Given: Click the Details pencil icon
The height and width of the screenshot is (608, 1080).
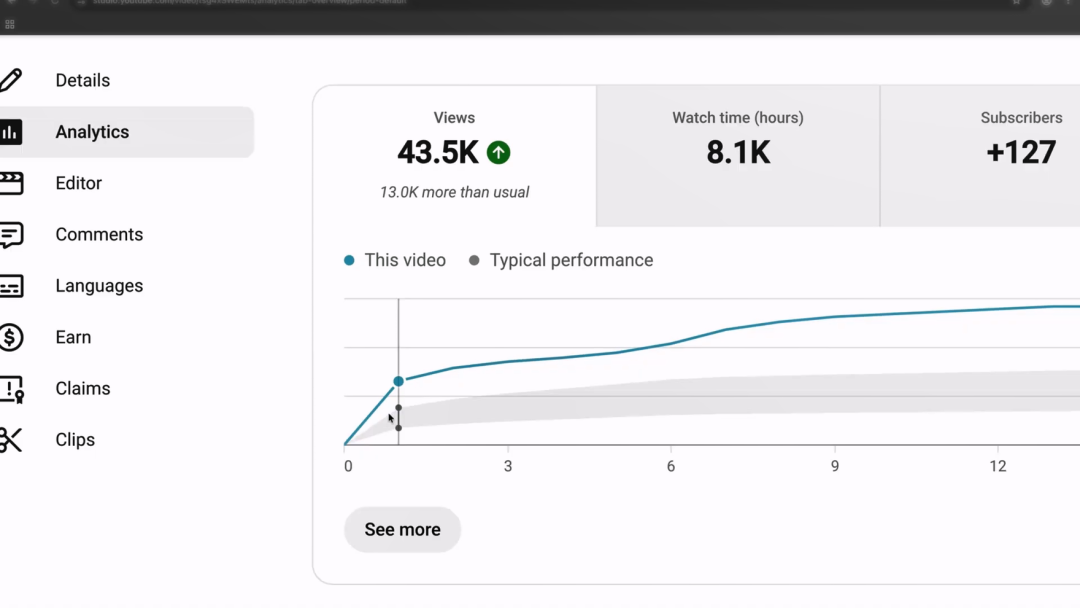Looking at the screenshot, I should 10,81.
